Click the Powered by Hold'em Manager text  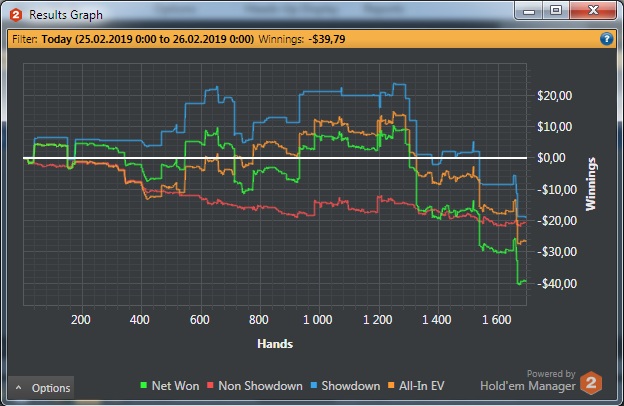[x=528, y=380]
